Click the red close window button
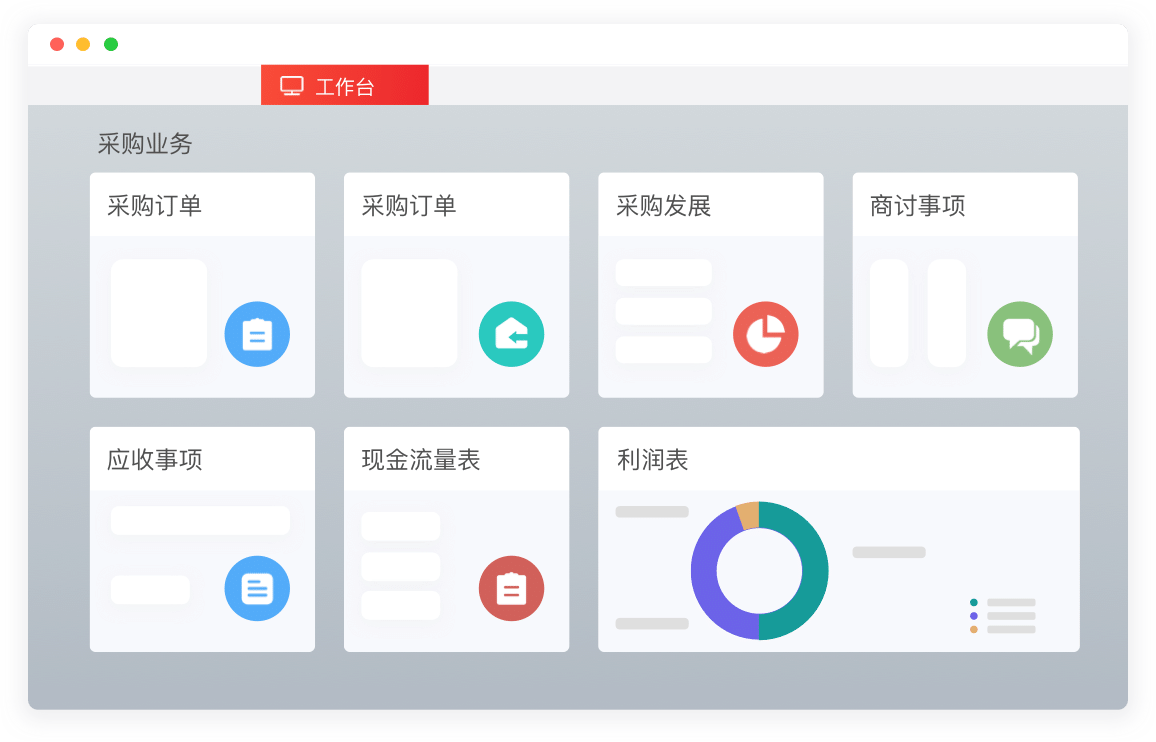 57,44
